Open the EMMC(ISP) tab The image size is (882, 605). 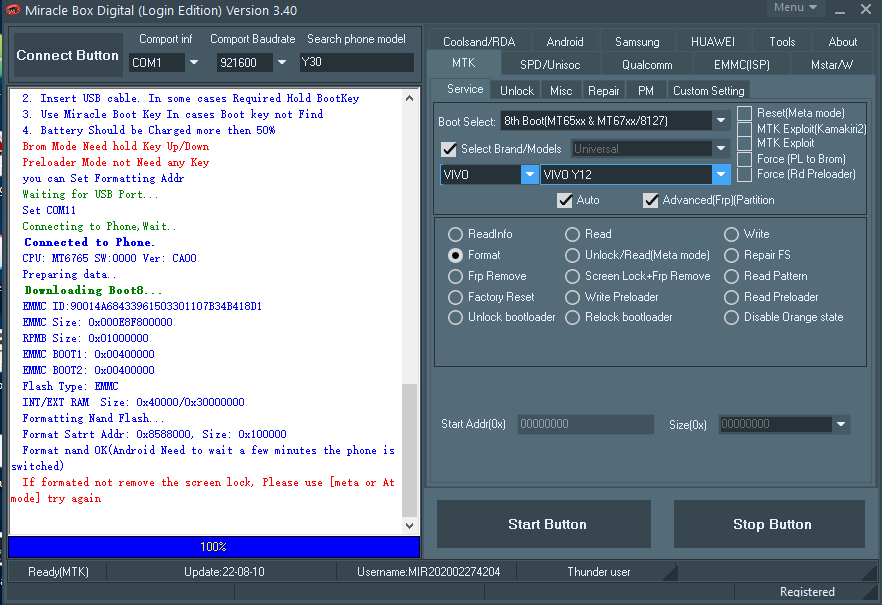pyautogui.click(x=741, y=65)
